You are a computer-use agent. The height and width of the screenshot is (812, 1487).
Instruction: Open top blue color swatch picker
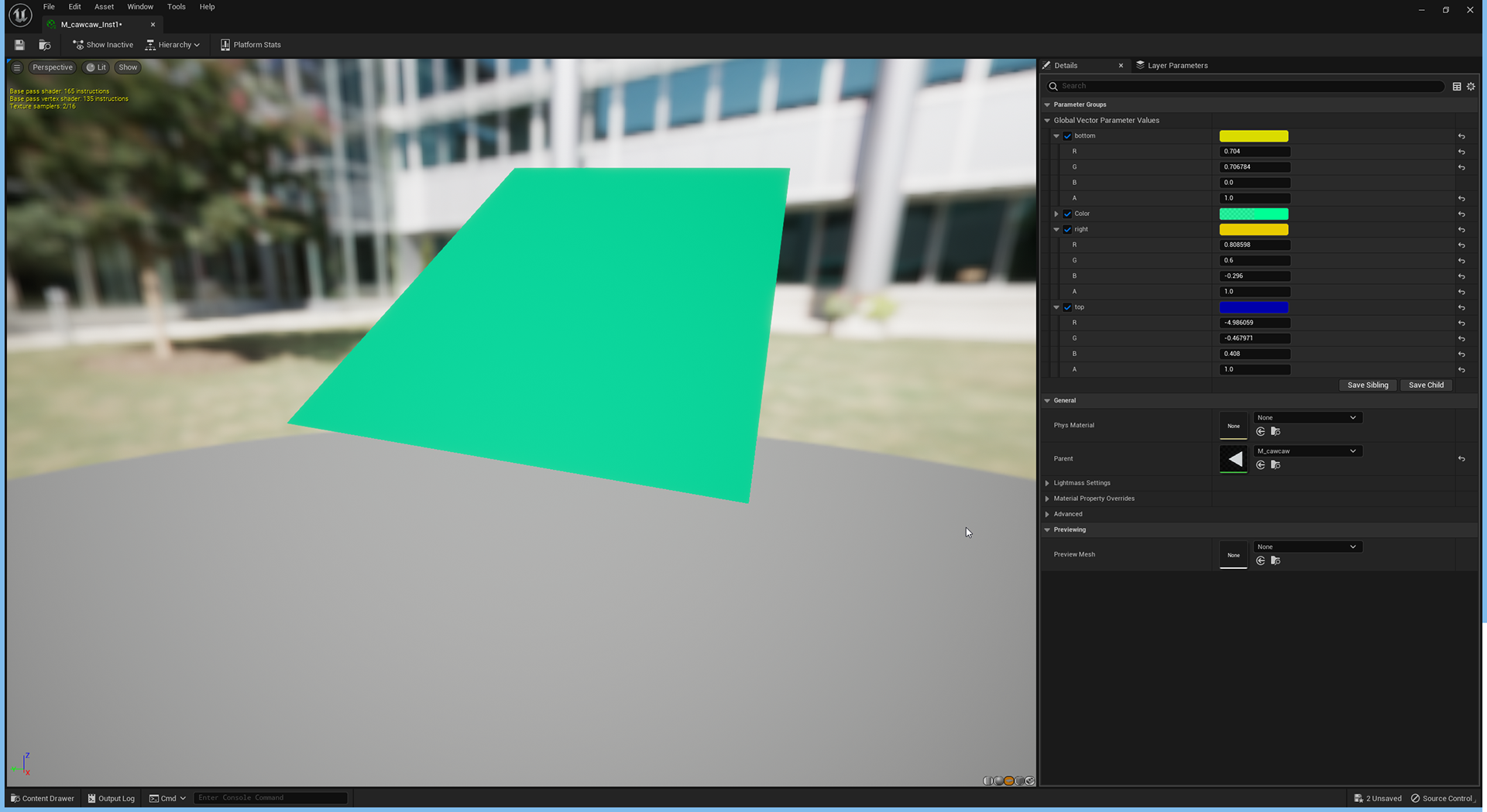(x=1254, y=307)
